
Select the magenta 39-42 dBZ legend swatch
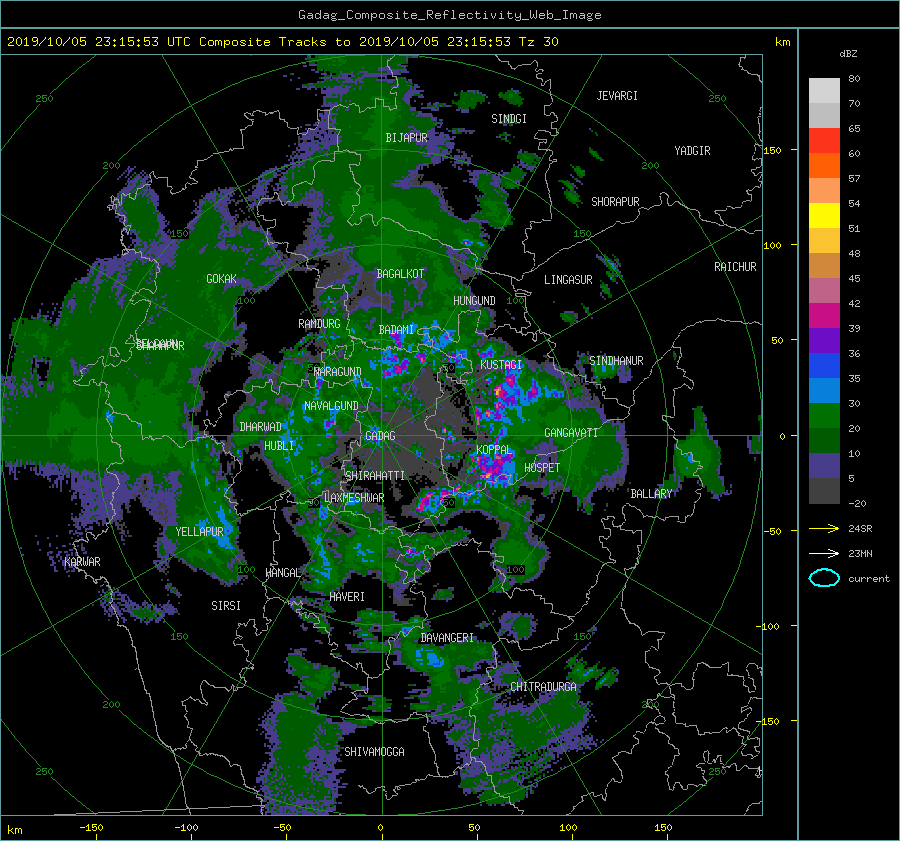click(824, 316)
